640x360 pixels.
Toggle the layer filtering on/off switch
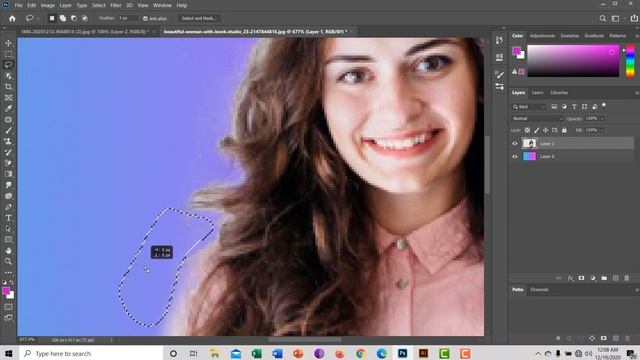click(x=604, y=106)
